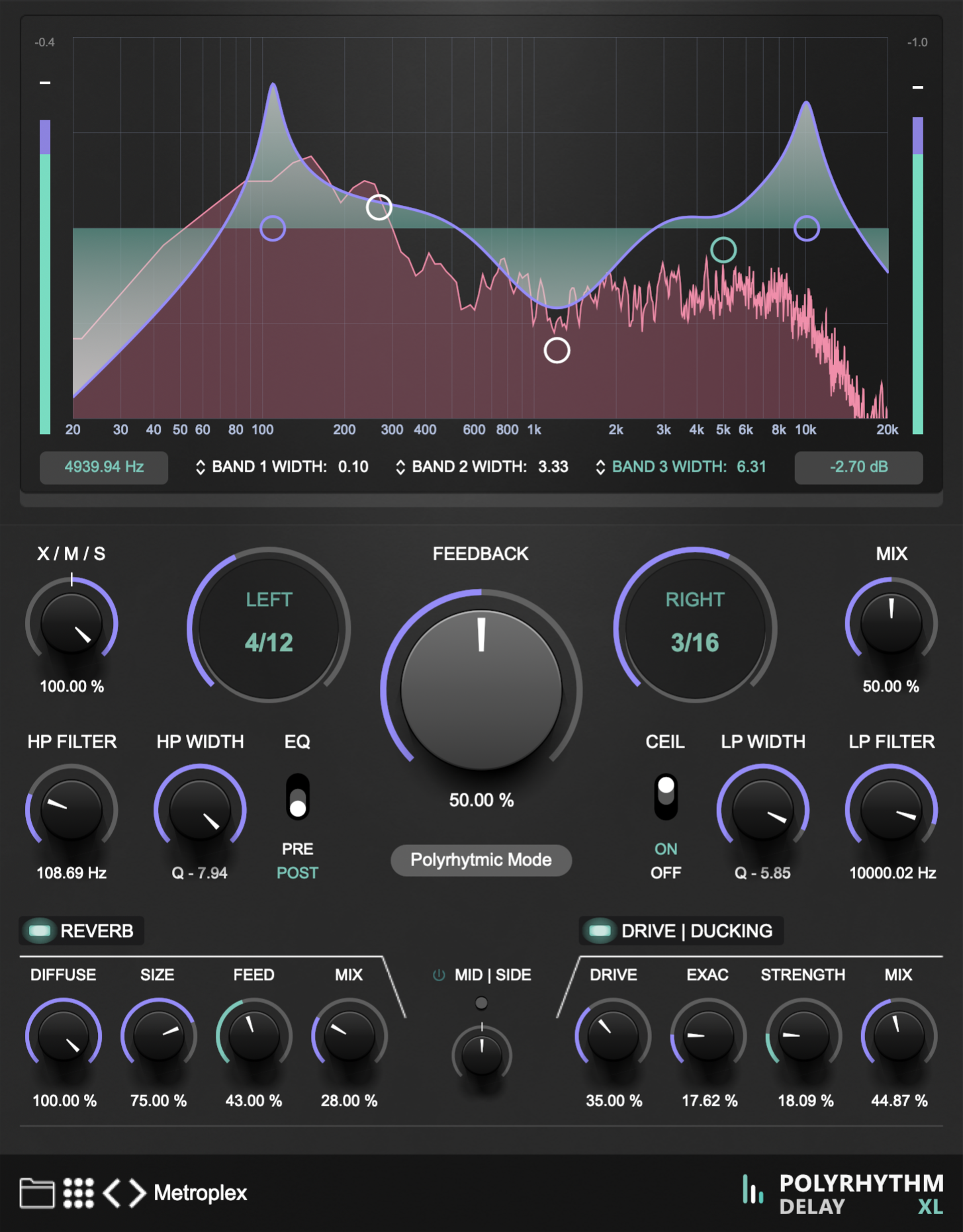Click the 28.00 % reverb mix value
This screenshot has width=963, height=1232.
click(349, 1101)
